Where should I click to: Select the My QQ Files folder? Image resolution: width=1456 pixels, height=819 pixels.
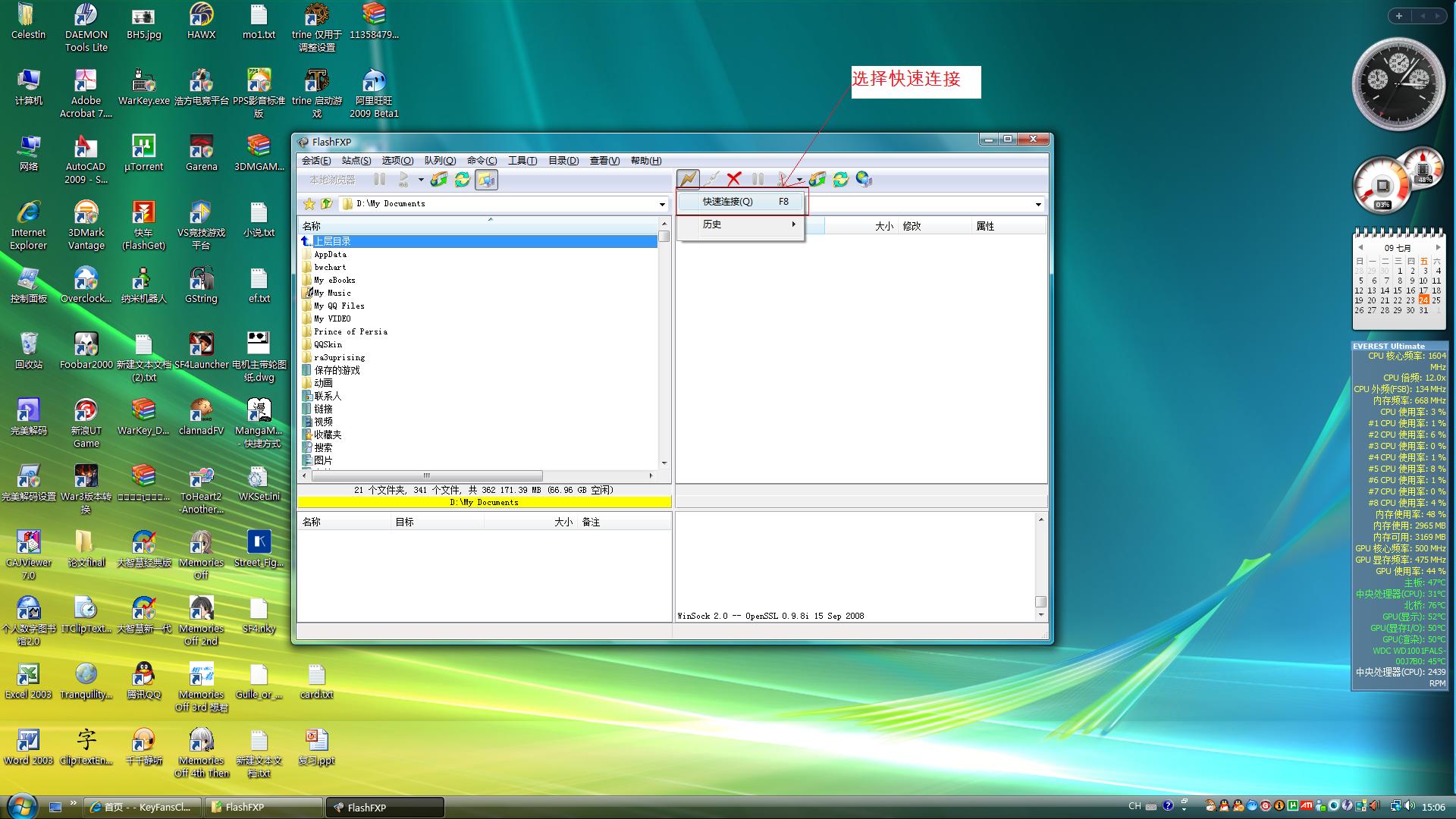tap(339, 306)
